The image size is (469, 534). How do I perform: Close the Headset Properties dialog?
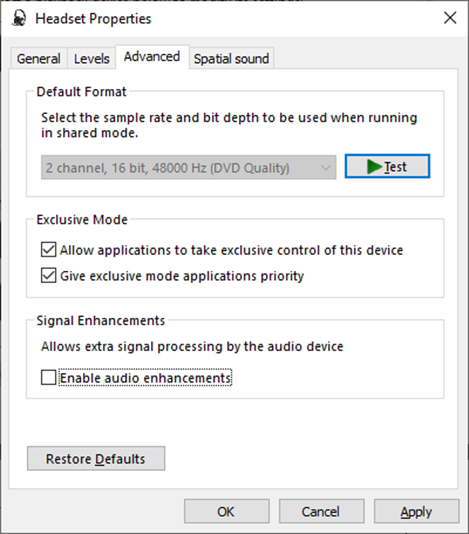coord(450,18)
